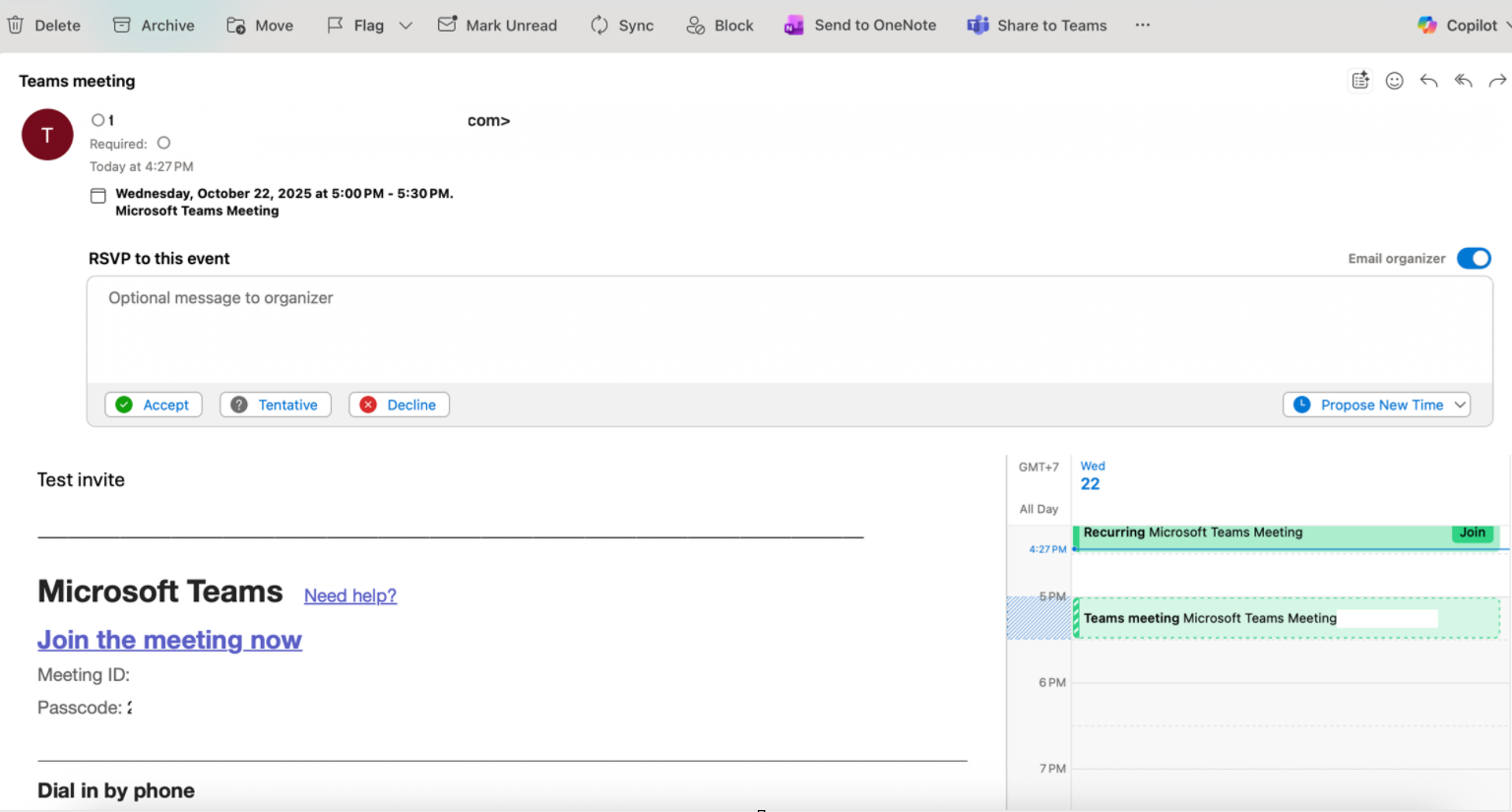Click the sender avatar T

click(47, 135)
